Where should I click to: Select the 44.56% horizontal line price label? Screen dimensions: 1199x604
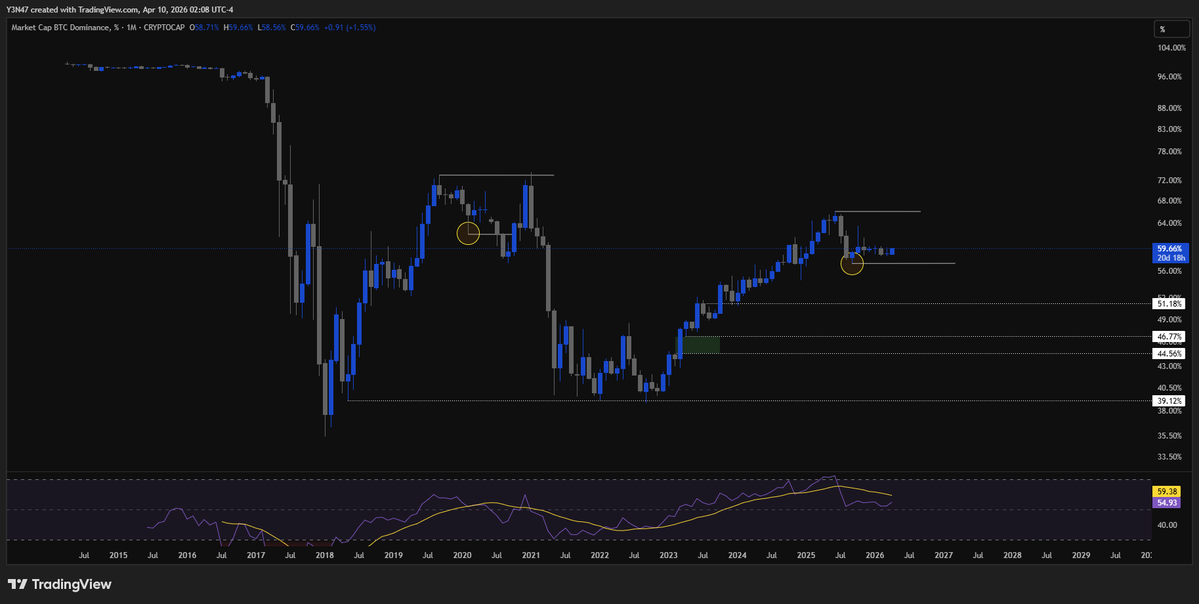point(1170,353)
